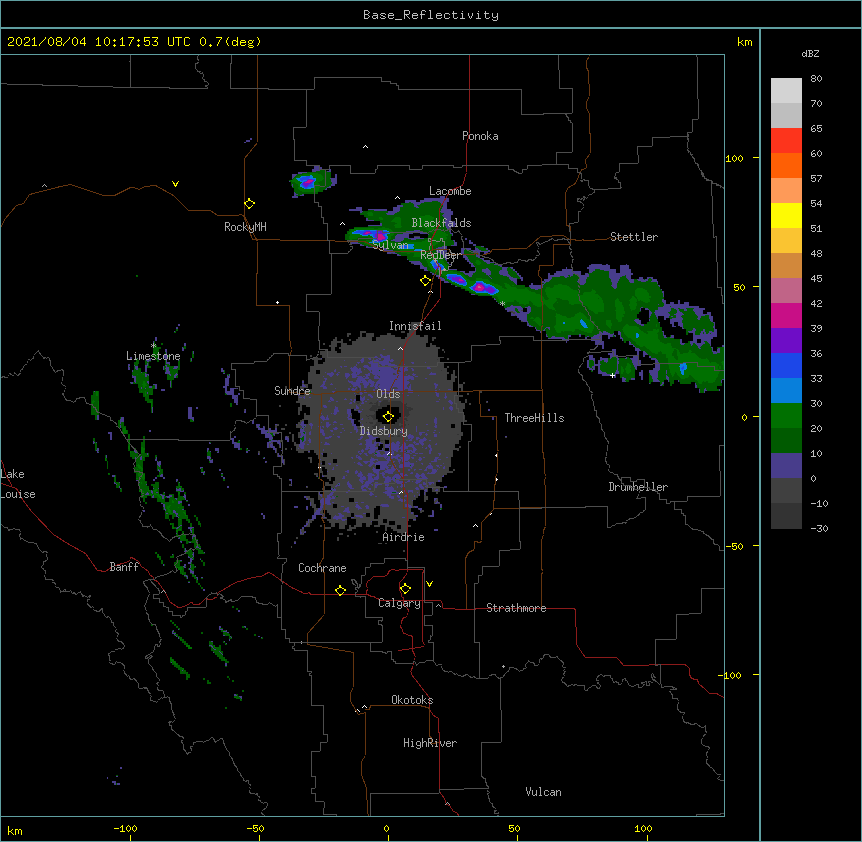
Task: Select the Vulcan label
Action: click(x=543, y=792)
